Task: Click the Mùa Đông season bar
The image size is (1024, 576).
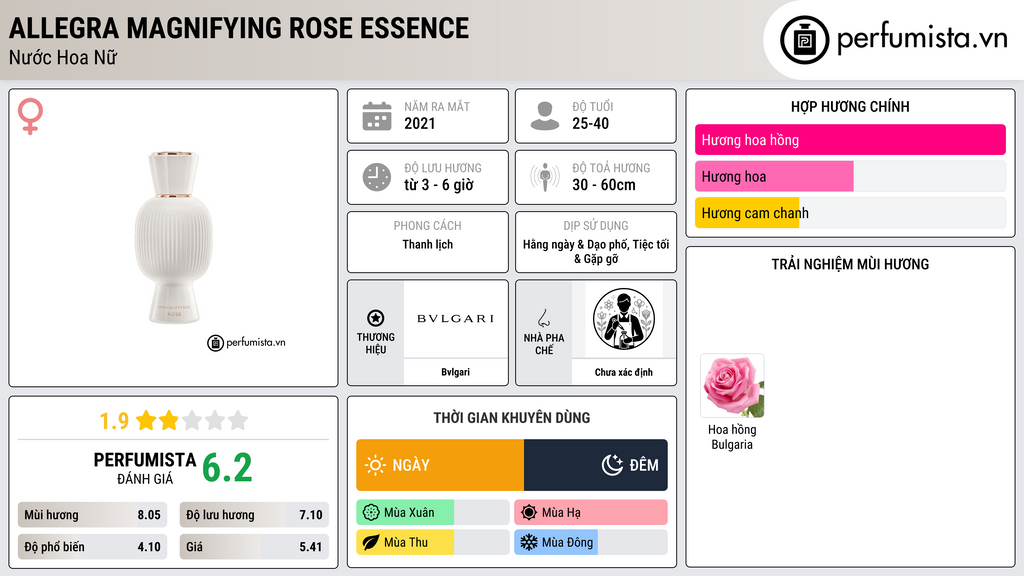Action: pyautogui.click(x=590, y=542)
